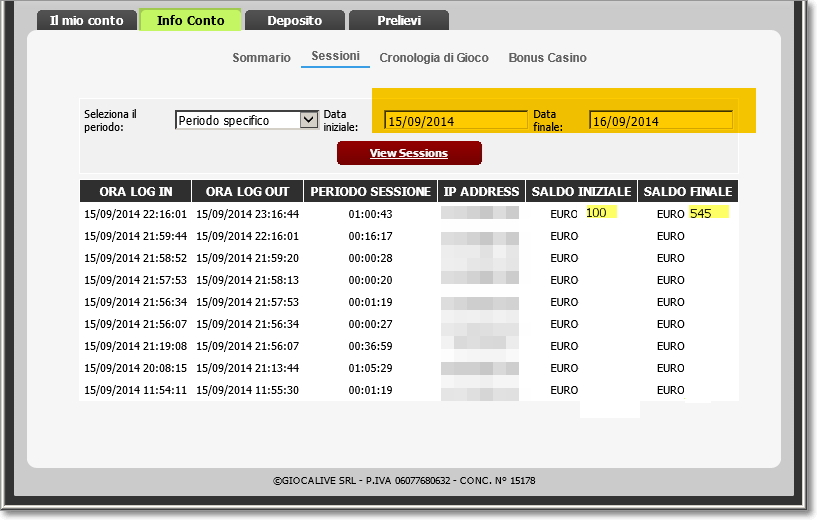Viewport: 817px width, 520px height.
Task: Go to the Sommario sub-tab
Action: [262, 57]
